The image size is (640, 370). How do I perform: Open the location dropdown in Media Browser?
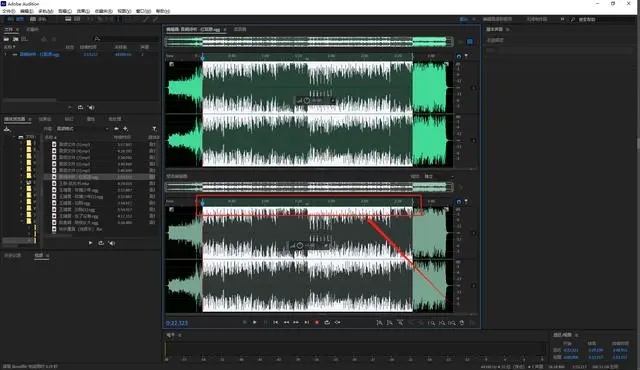point(82,129)
